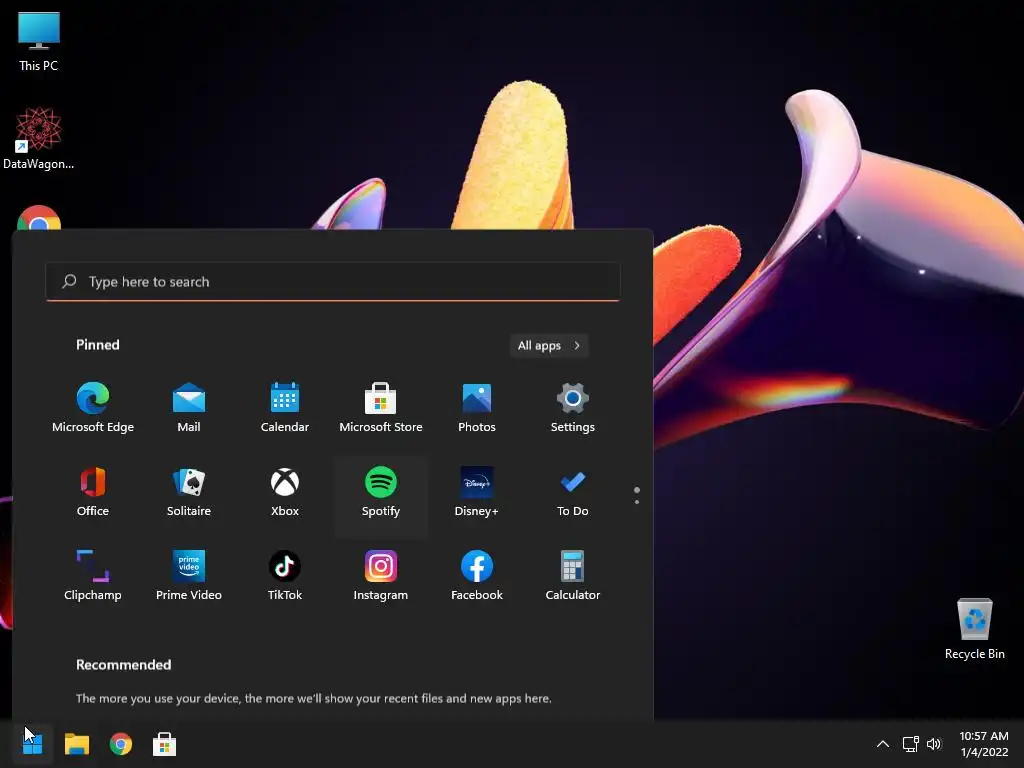This screenshot has height=768, width=1024.
Task: Click the All apps button
Action: coord(549,345)
